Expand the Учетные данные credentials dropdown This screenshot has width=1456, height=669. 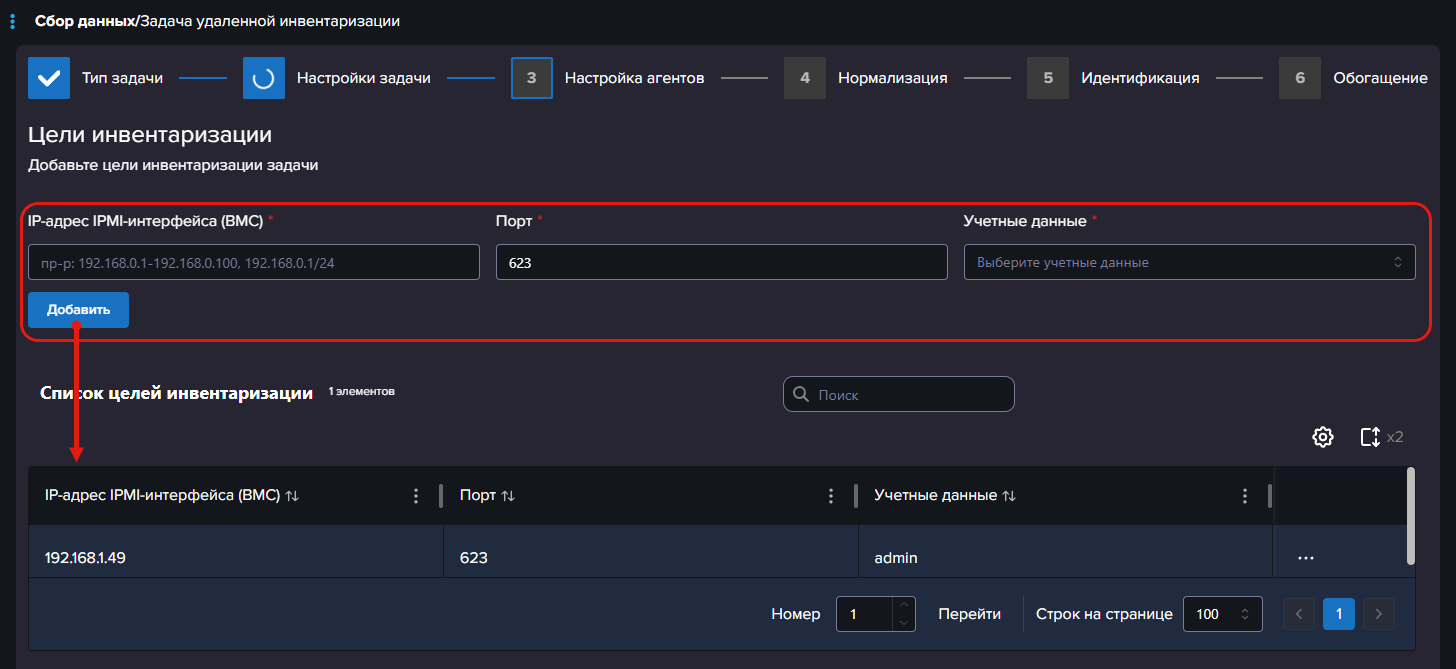1189,262
